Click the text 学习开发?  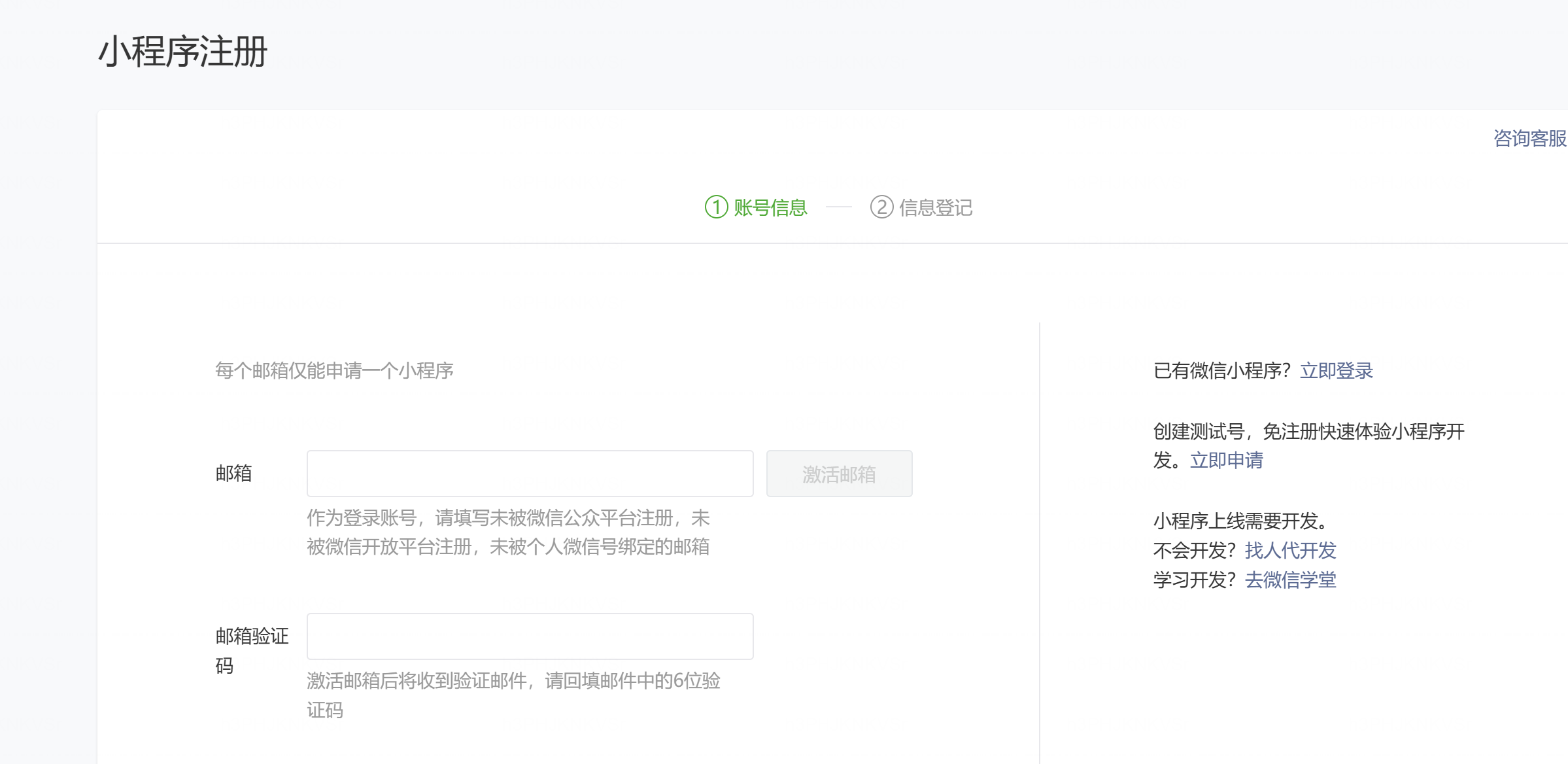coord(1195,580)
